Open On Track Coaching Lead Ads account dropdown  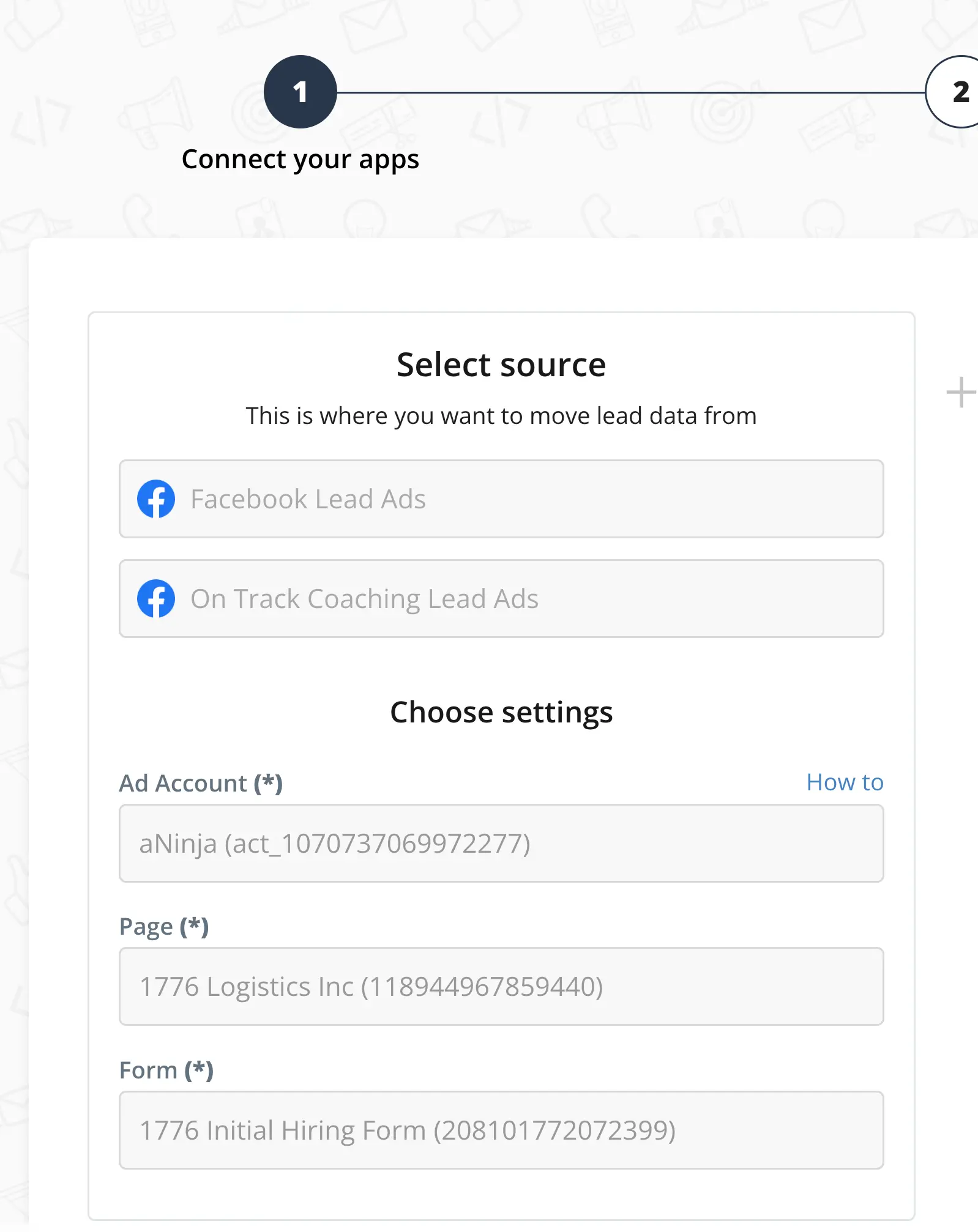(501, 598)
